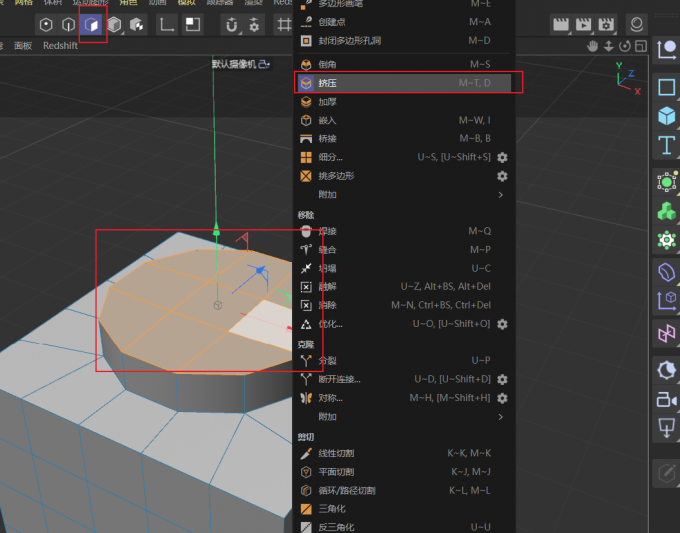Choose 挤压 (Extrude) from context menu
Viewport: 680px width, 533px height.
[x=404, y=83]
